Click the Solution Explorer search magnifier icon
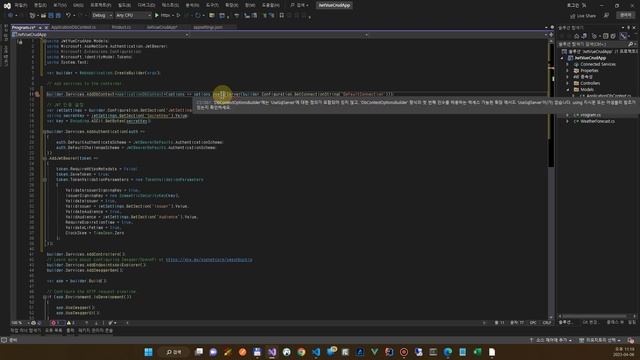The width and height of the screenshot is (640, 360). click(x=630, y=44)
